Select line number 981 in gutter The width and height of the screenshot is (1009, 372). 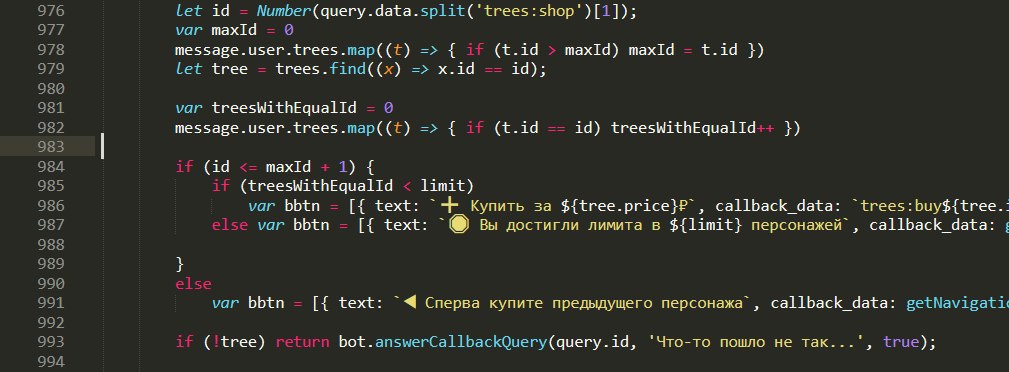coord(51,108)
